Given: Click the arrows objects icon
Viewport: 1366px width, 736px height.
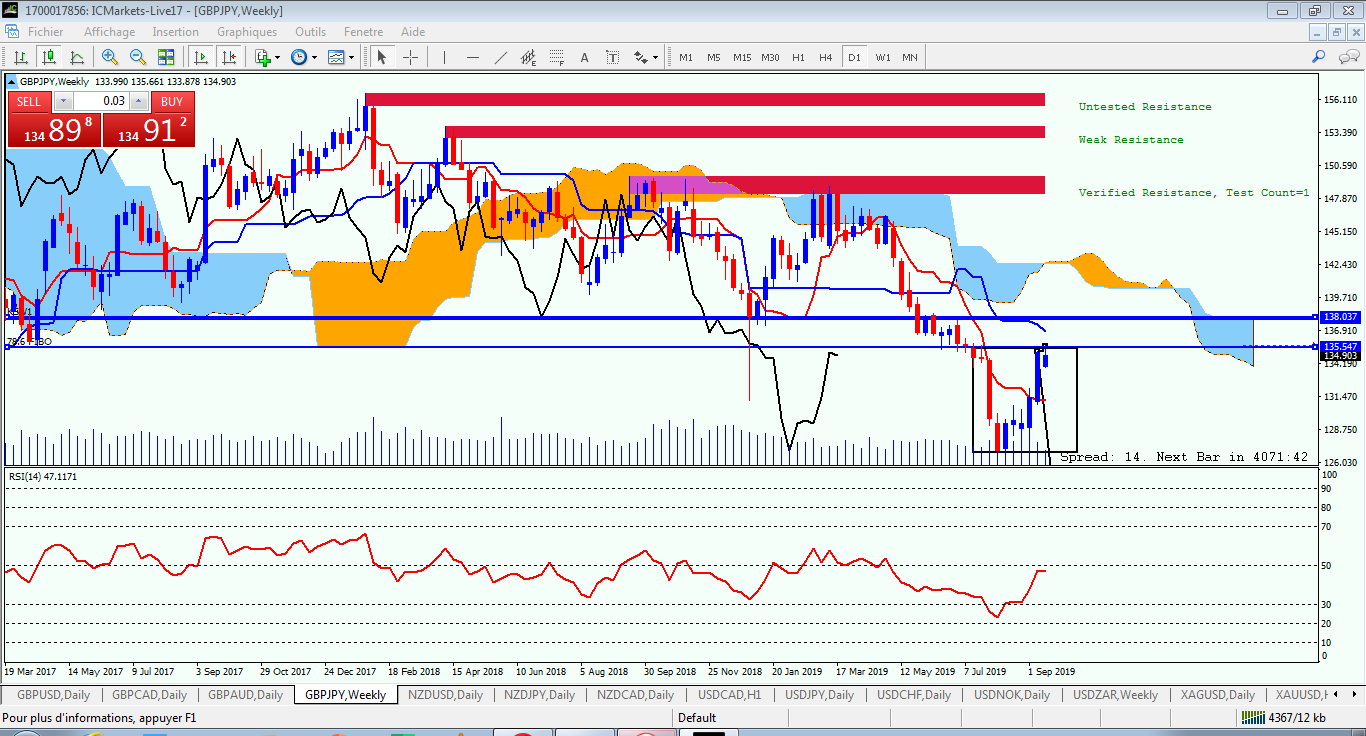Looking at the screenshot, I should click(641, 57).
